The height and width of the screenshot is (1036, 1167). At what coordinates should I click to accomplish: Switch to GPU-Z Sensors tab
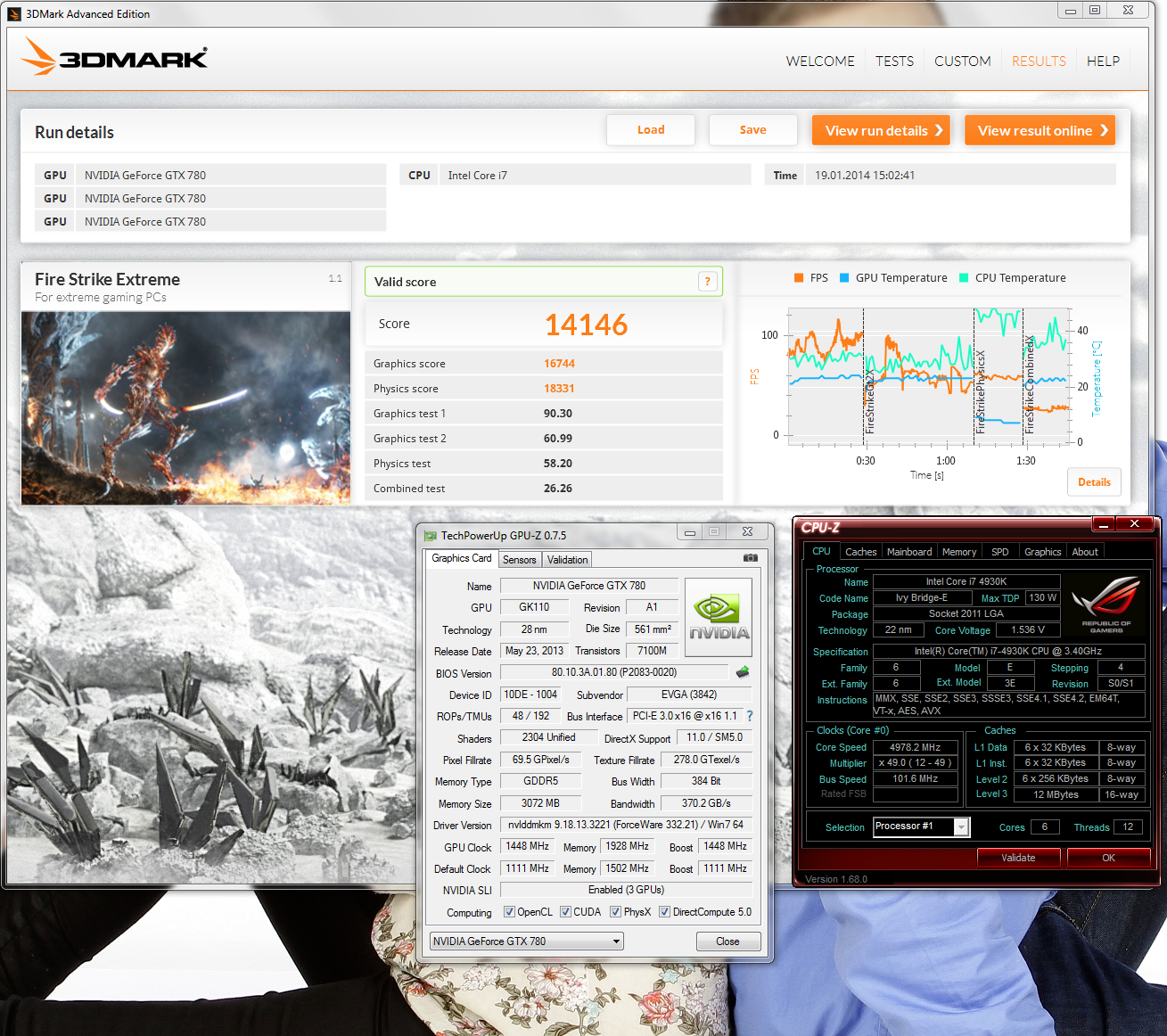[x=520, y=560]
